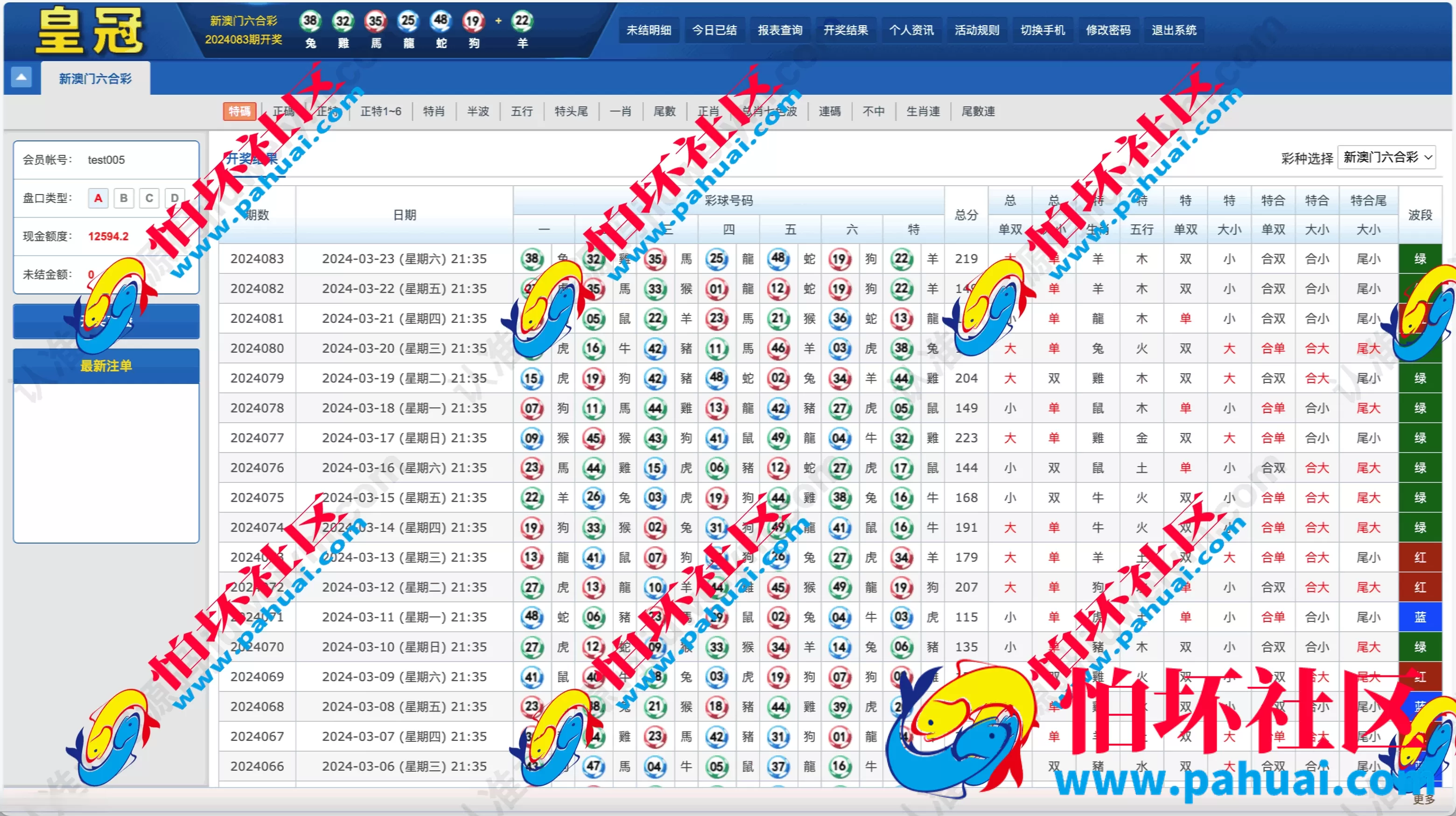Screen dimensions: 1456x816
Task: Switch to the 尾數連 tab
Action: [x=979, y=112]
